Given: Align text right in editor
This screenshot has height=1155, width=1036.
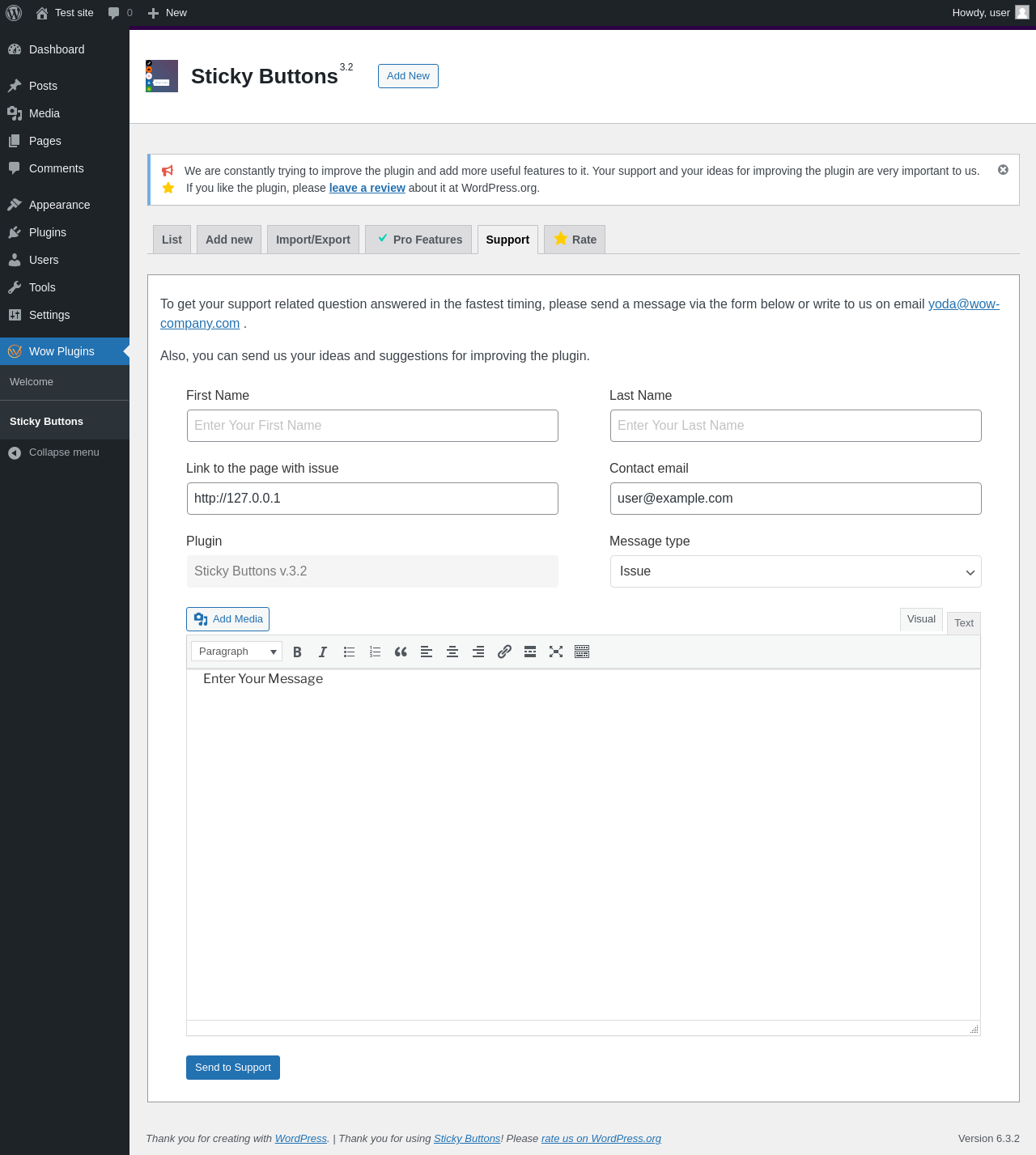Looking at the screenshot, I should pos(478,652).
